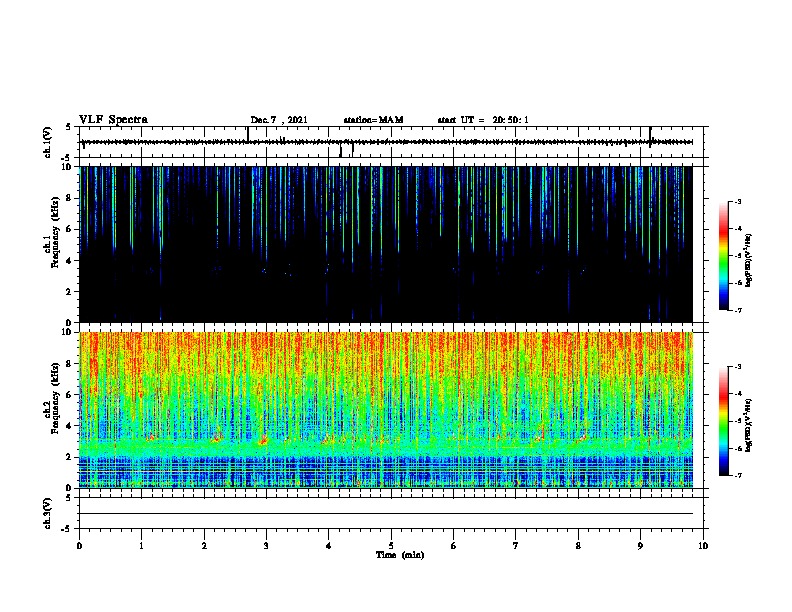Click the "2" tick on the time axis

pyautogui.click(x=204, y=546)
